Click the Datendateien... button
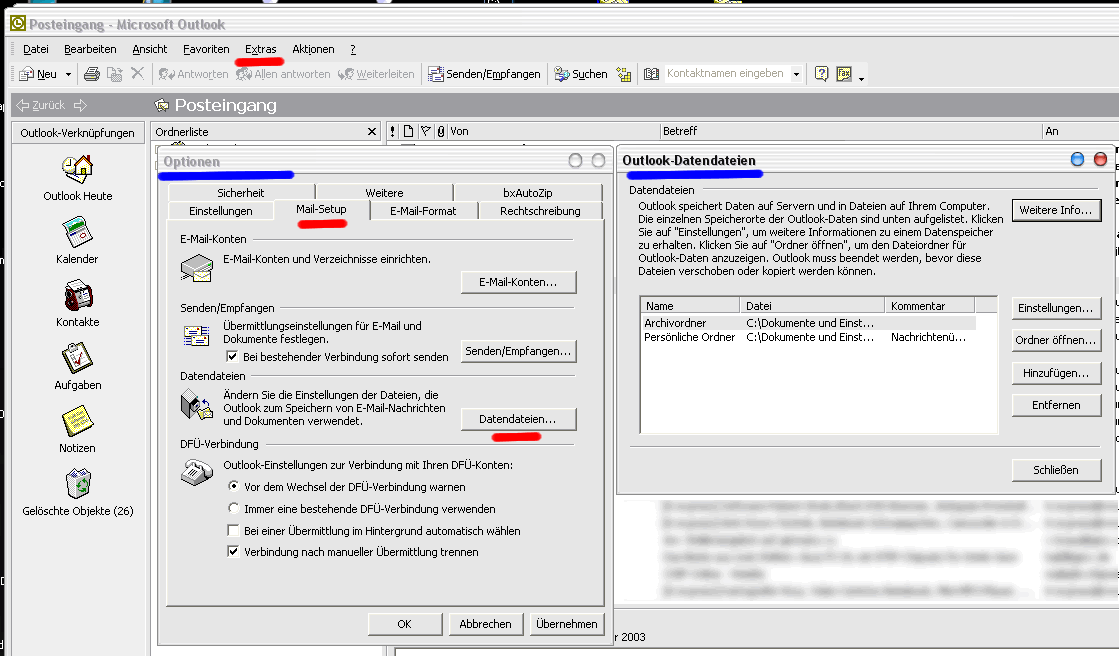This screenshot has width=1119, height=656. (518, 418)
